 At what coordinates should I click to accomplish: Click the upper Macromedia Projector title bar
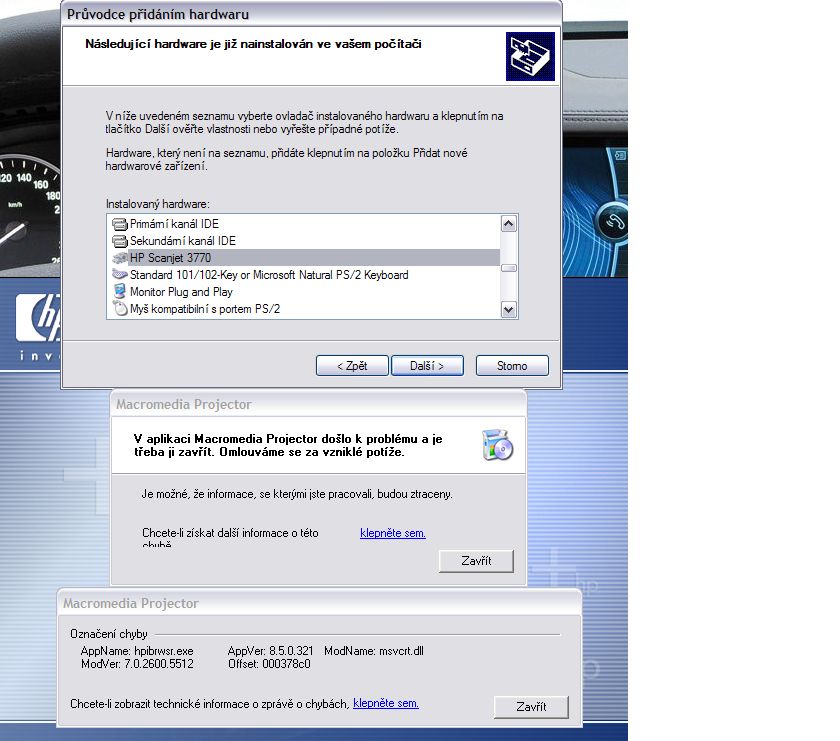[318, 404]
